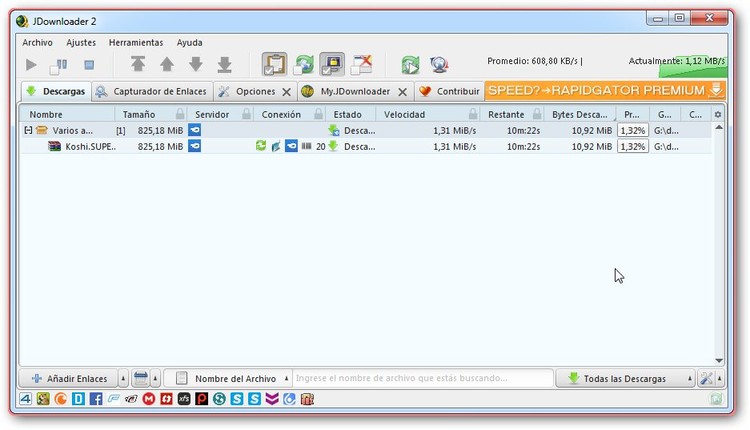Click the table scrollbar down arrow
The width and height of the screenshot is (750, 430).
pyautogui.click(x=719, y=361)
